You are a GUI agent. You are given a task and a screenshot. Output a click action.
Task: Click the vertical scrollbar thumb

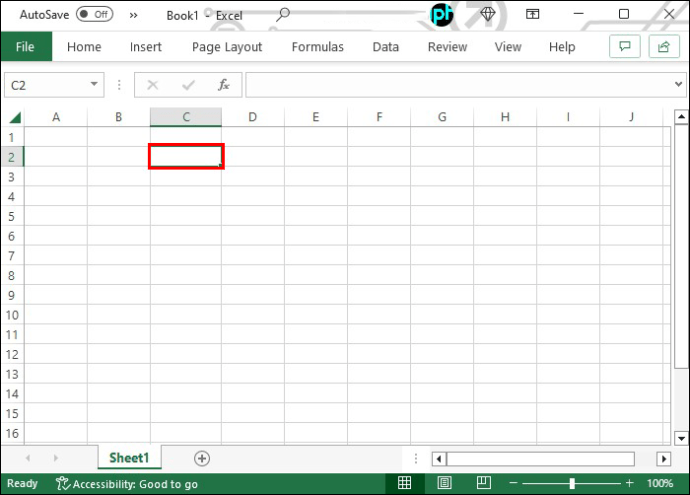(x=681, y=246)
